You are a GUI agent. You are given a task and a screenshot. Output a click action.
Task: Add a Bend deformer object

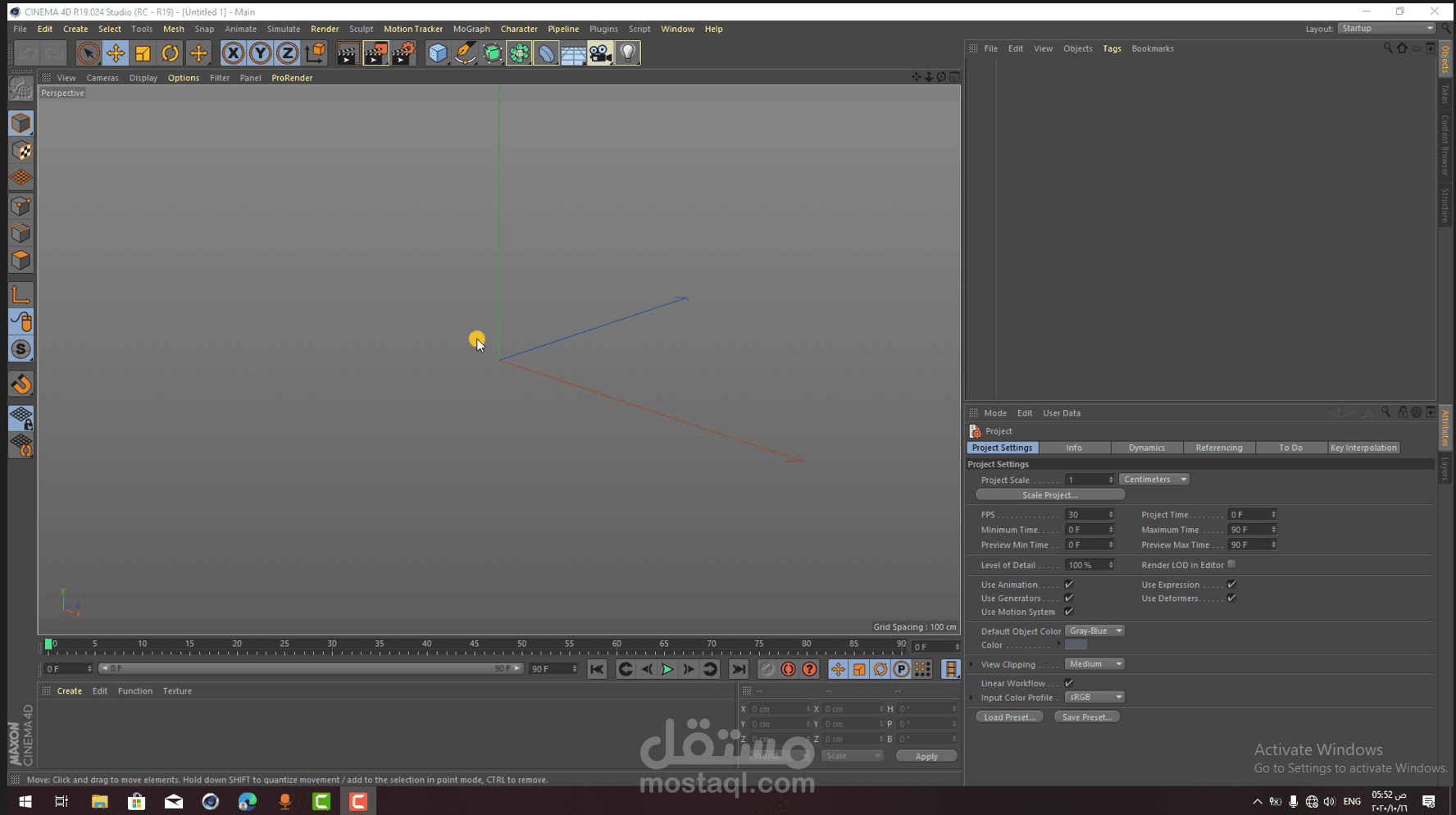(546, 53)
